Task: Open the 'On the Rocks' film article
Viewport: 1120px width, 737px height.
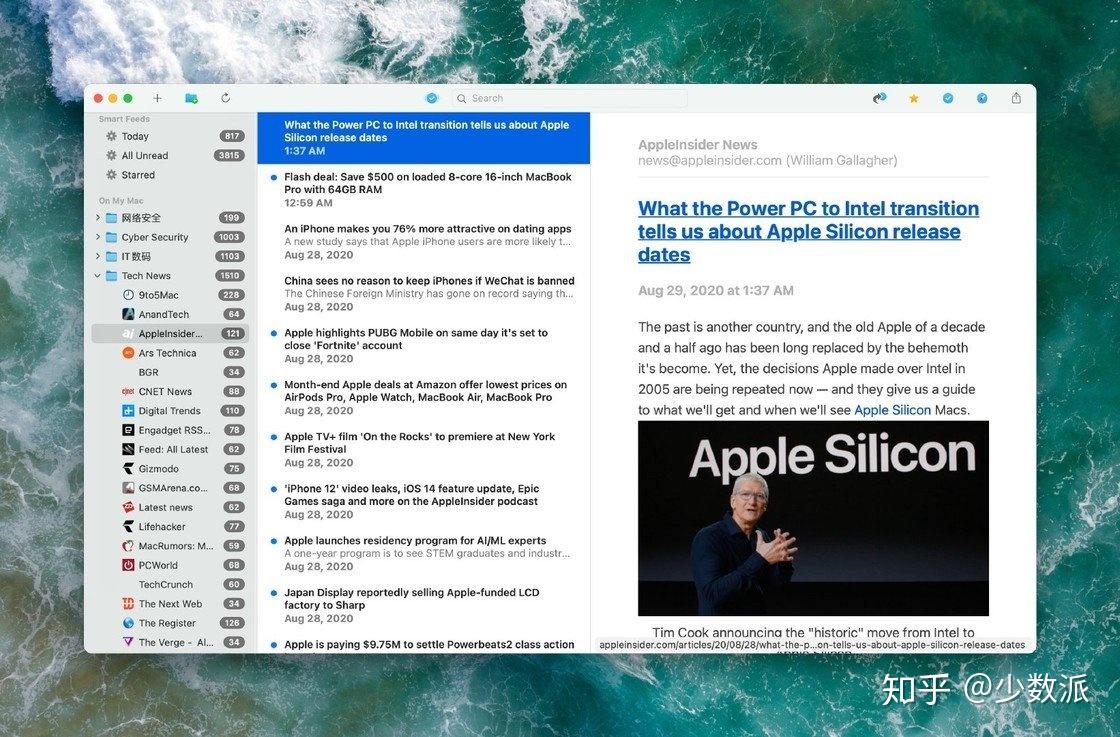Action: (x=424, y=449)
